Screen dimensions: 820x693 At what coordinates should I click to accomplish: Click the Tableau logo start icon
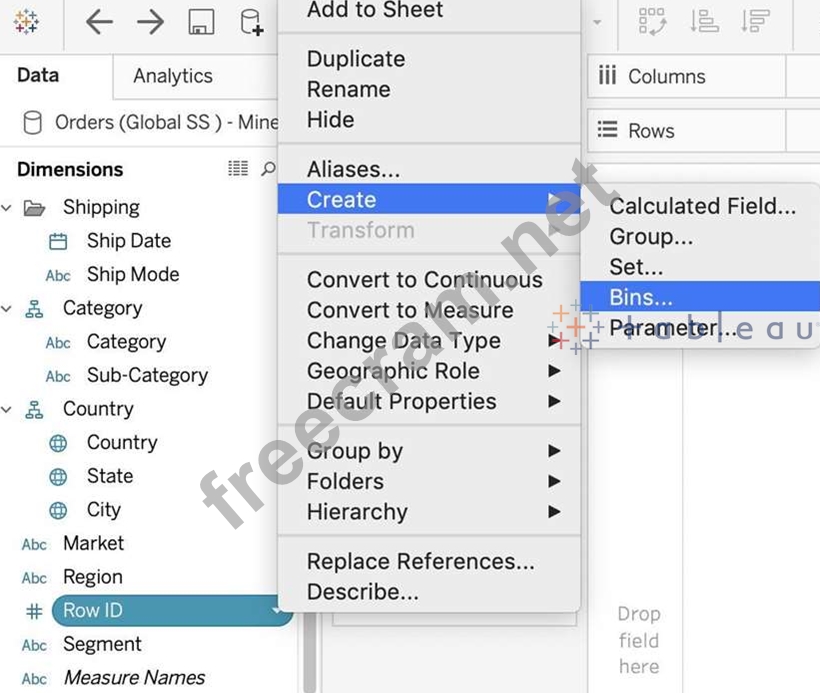point(27,22)
